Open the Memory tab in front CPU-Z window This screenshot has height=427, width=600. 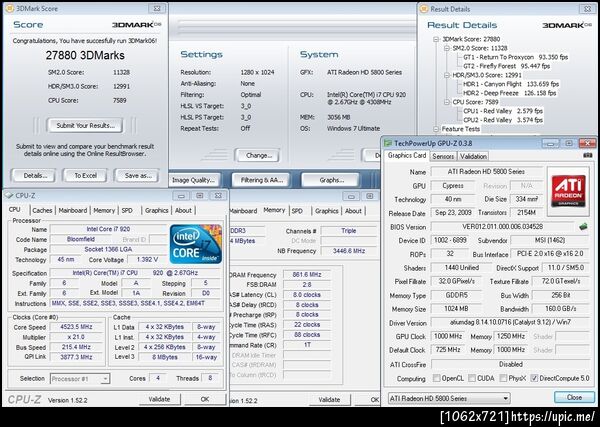(x=104, y=210)
